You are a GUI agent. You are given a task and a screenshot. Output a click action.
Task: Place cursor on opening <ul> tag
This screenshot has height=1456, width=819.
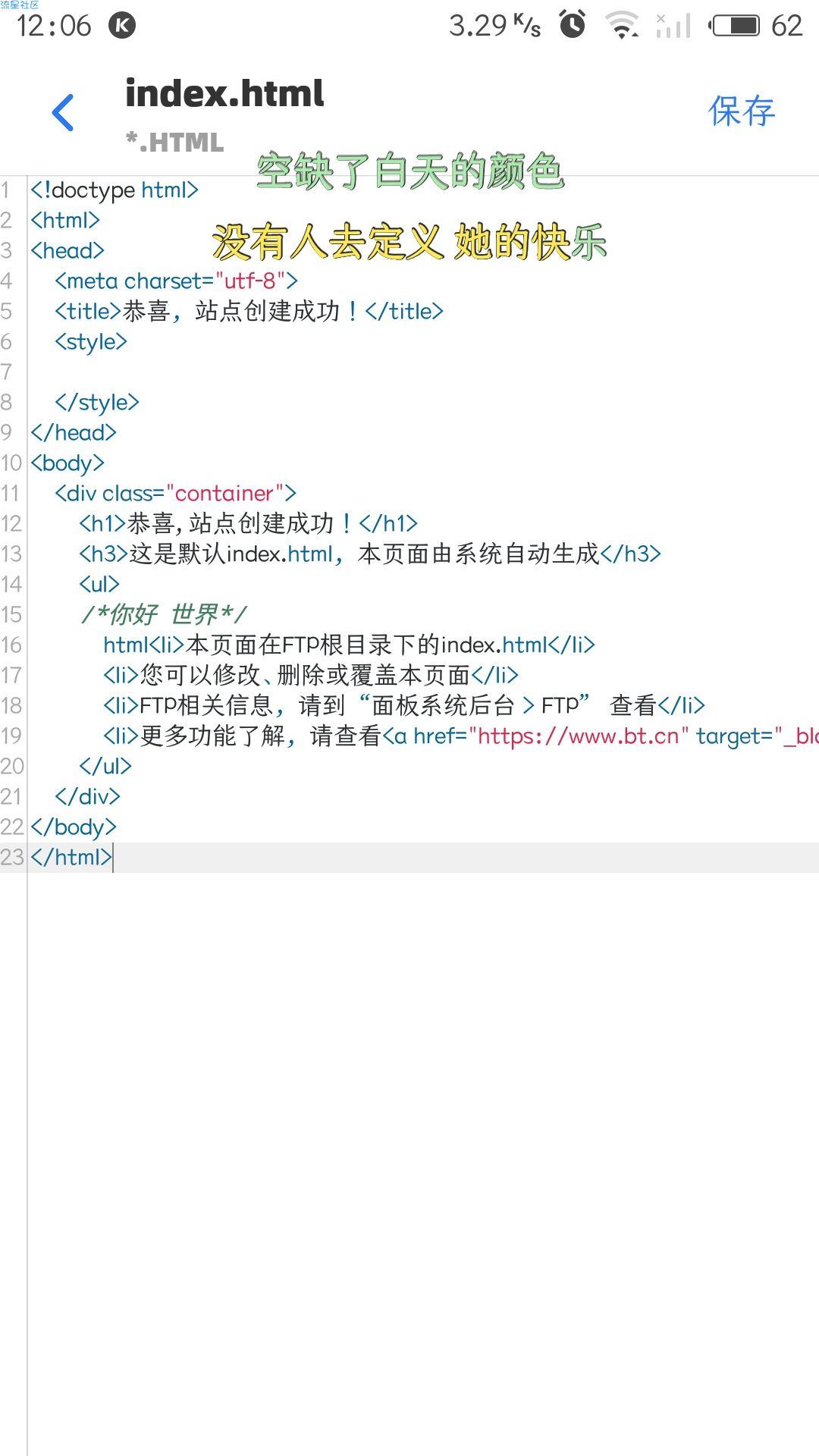(x=99, y=584)
